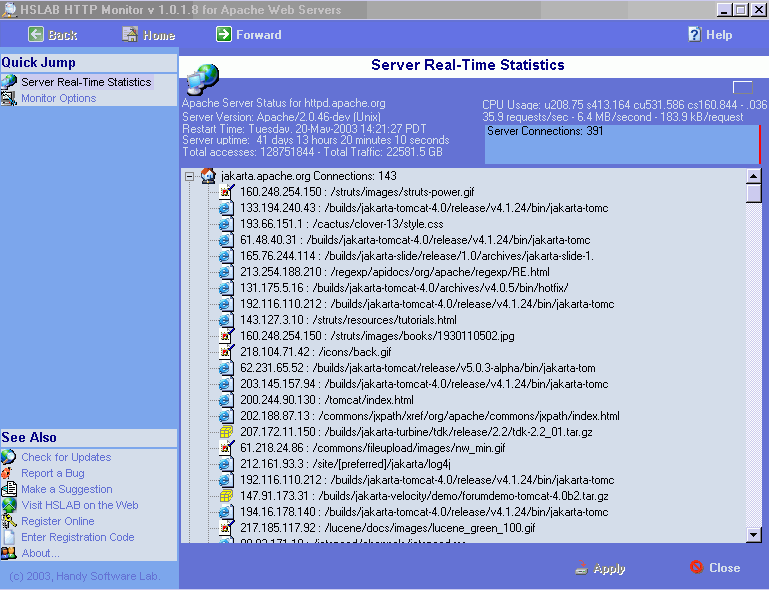Select row 61.48.40.31 in connections

pyautogui.click(x=415, y=240)
